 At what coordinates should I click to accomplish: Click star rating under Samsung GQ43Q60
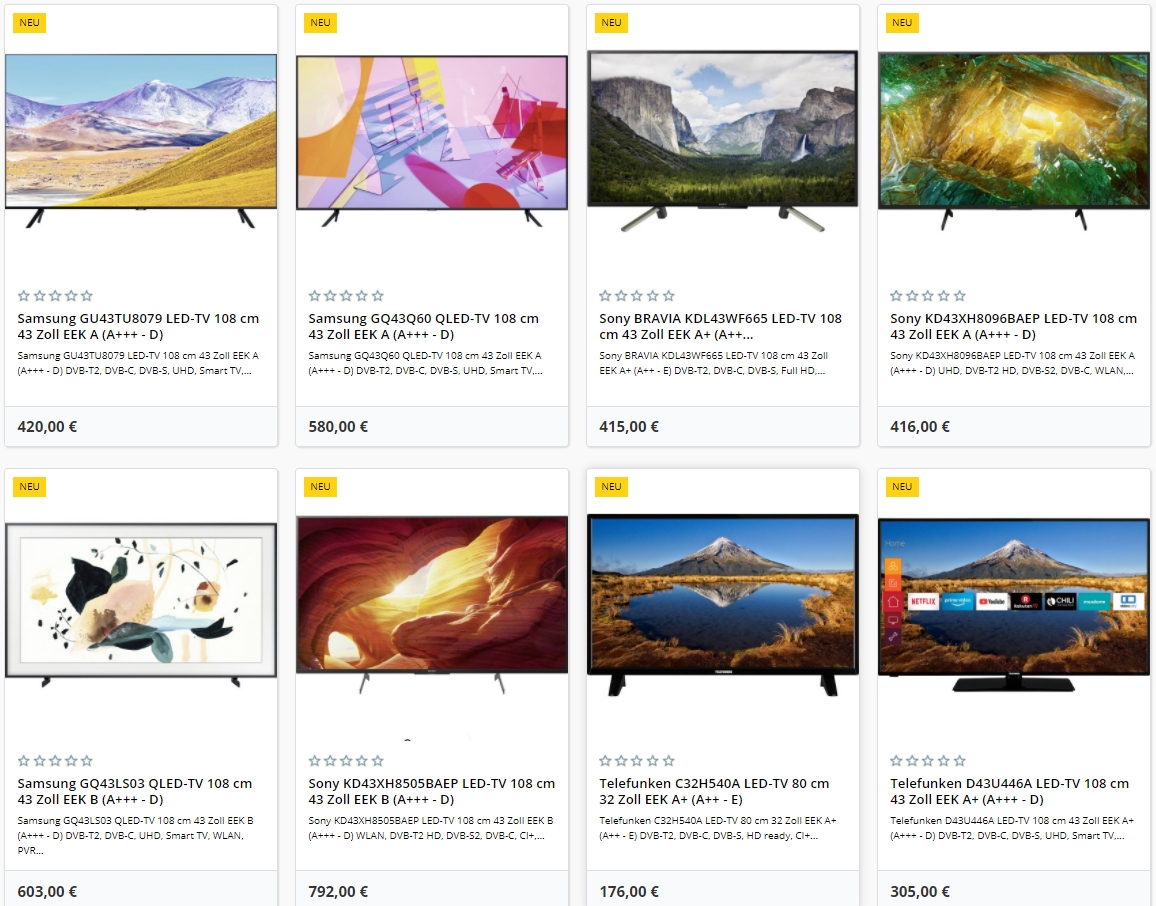[x=347, y=296]
